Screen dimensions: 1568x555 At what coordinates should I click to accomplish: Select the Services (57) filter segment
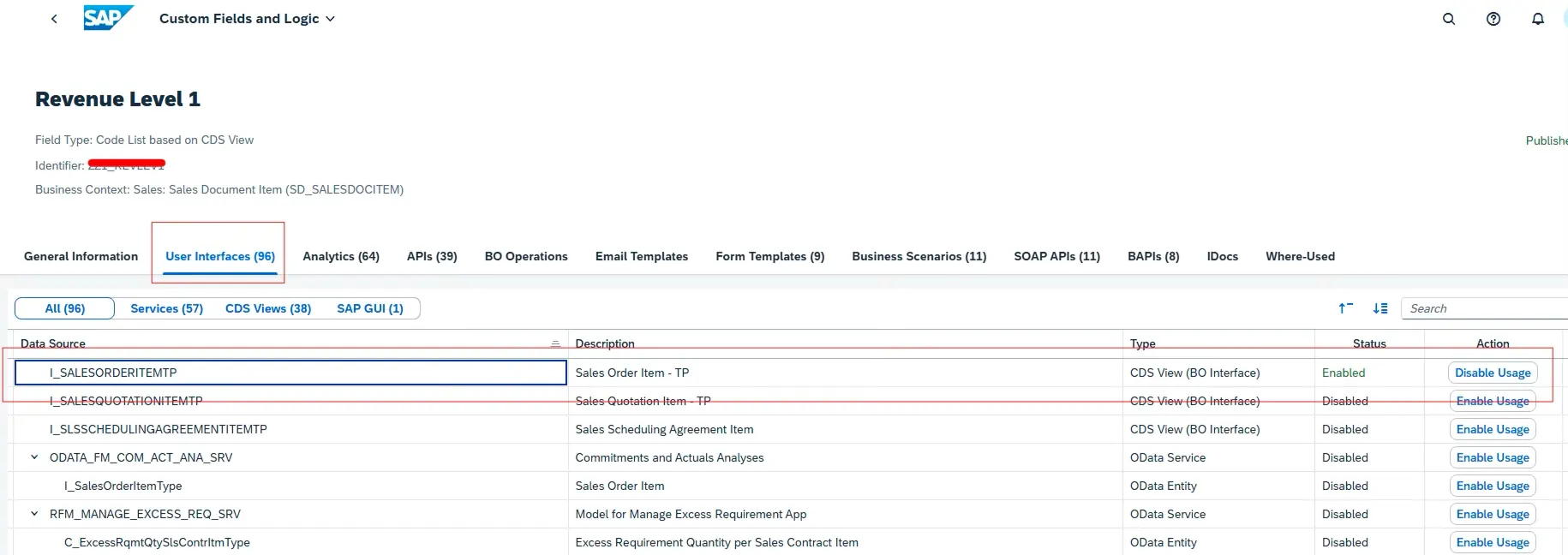coord(166,308)
